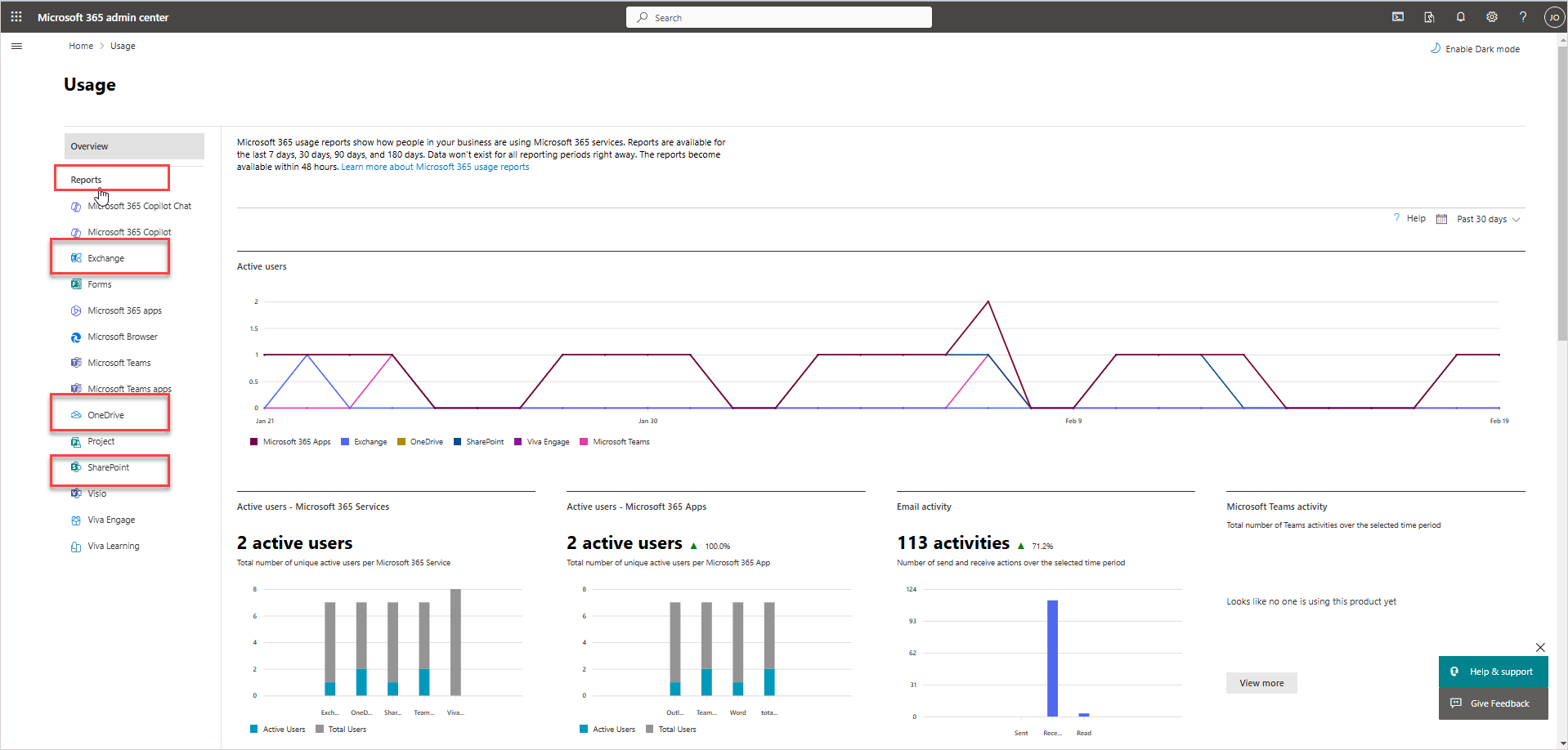
Task: Enable Dark mode toggle
Action: point(1475,49)
